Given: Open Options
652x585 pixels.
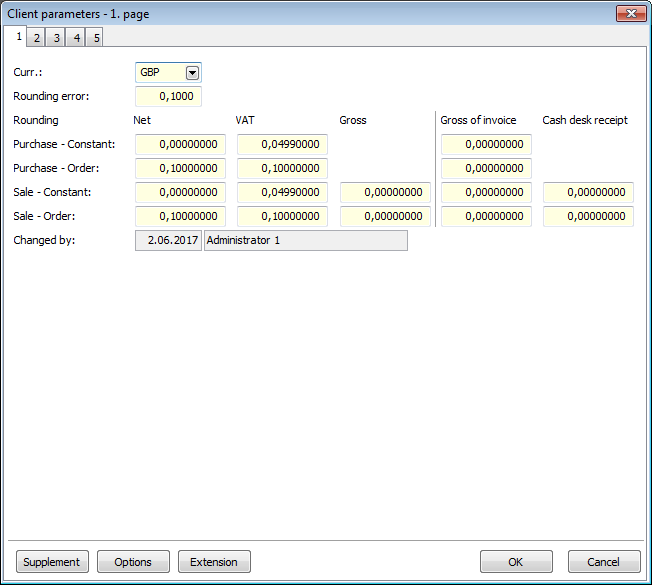Looking at the screenshot, I should tap(133, 562).
